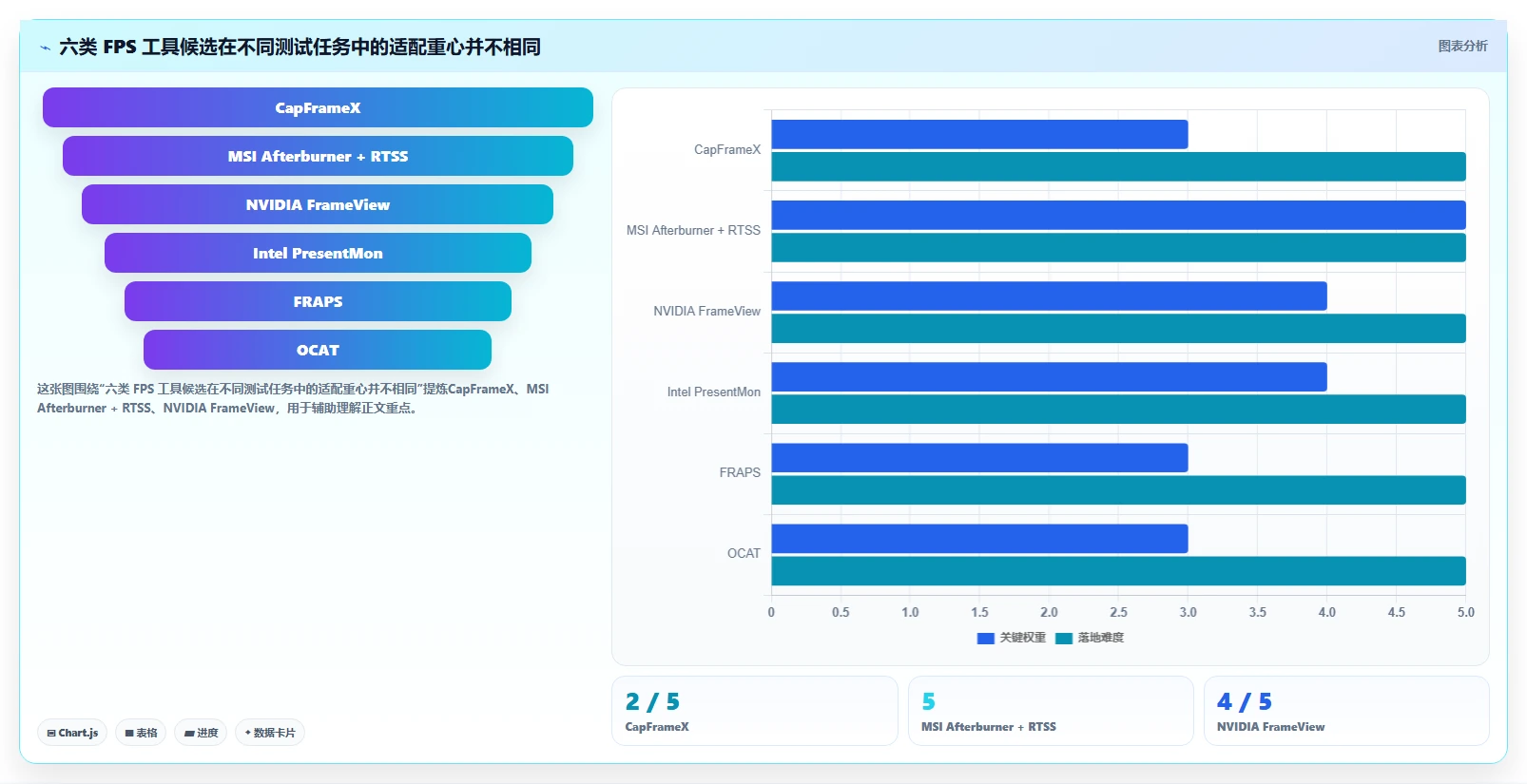Click CapFrameX blue 关键权重 bar
Image resolution: width=1527 pixels, height=784 pixels.
979,134
